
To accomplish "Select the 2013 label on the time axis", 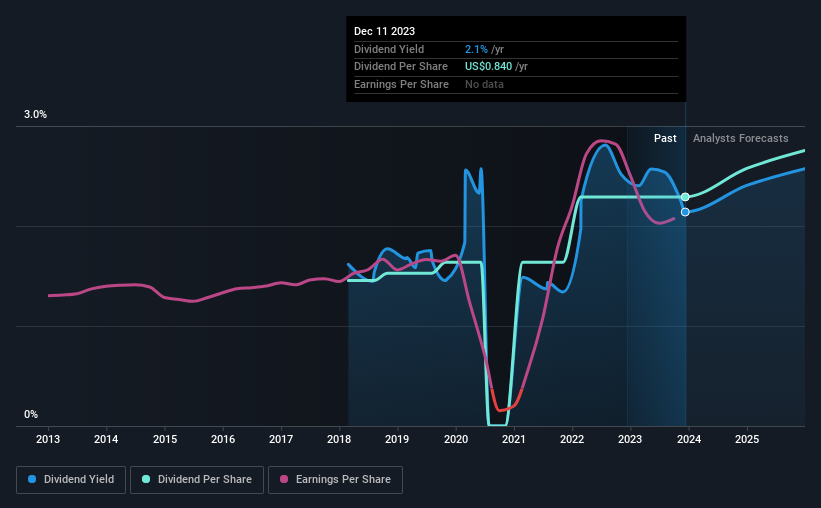I will click(x=48, y=439).
